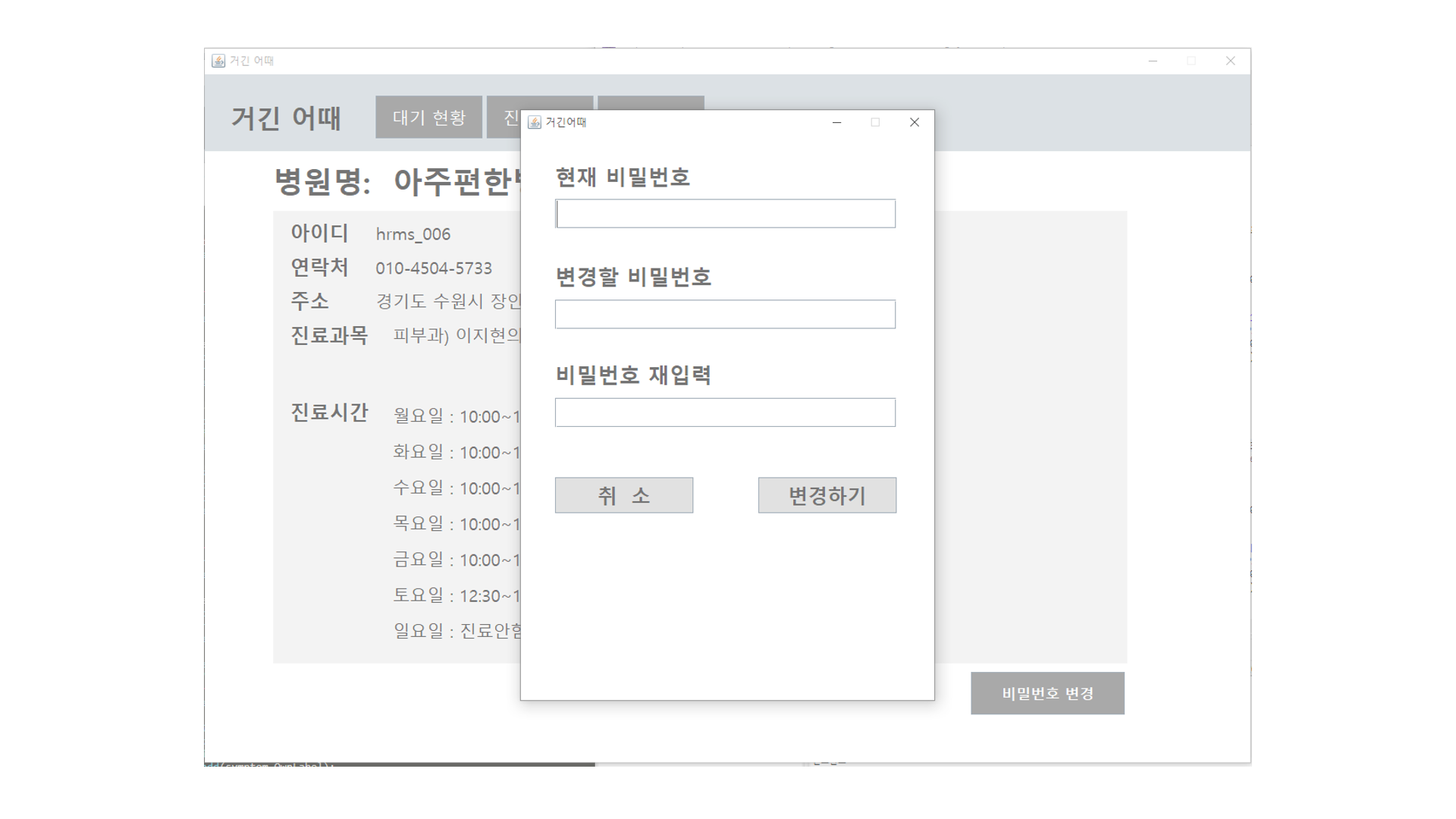Click the 비밀번호 재입력 input field
The image size is (1456, 819).
pyautogui.click(x=725, y=413)
